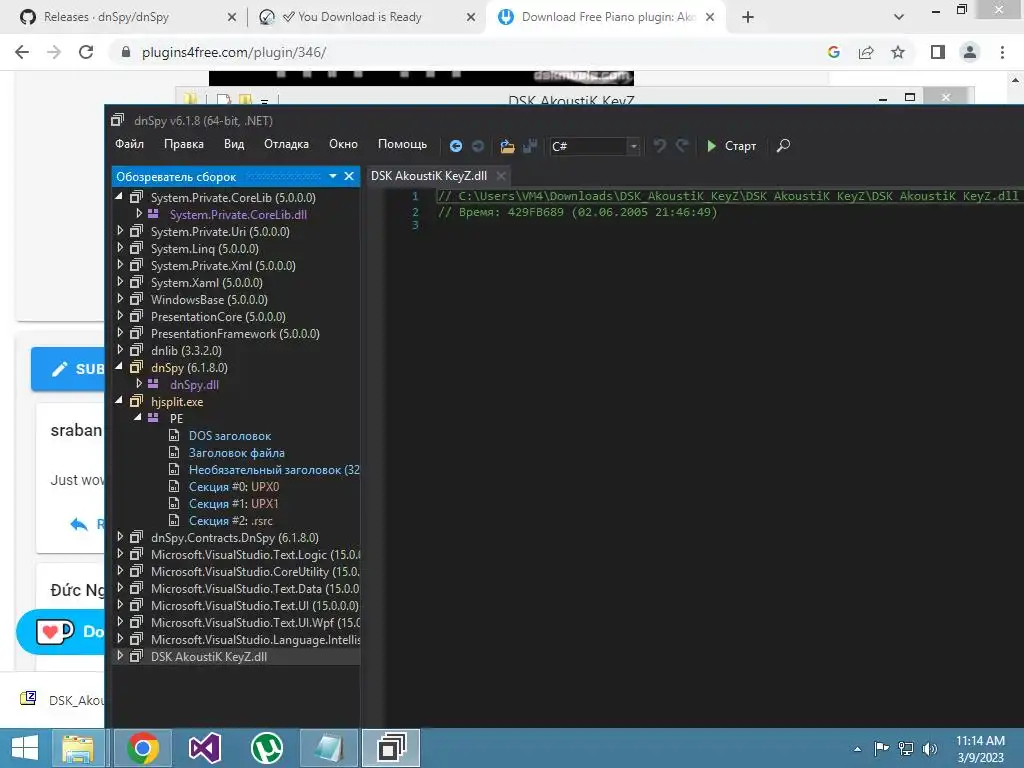Open File Explorer from the taskbar
Screen dimensions: 1024x768
click(x=78, y=748)
